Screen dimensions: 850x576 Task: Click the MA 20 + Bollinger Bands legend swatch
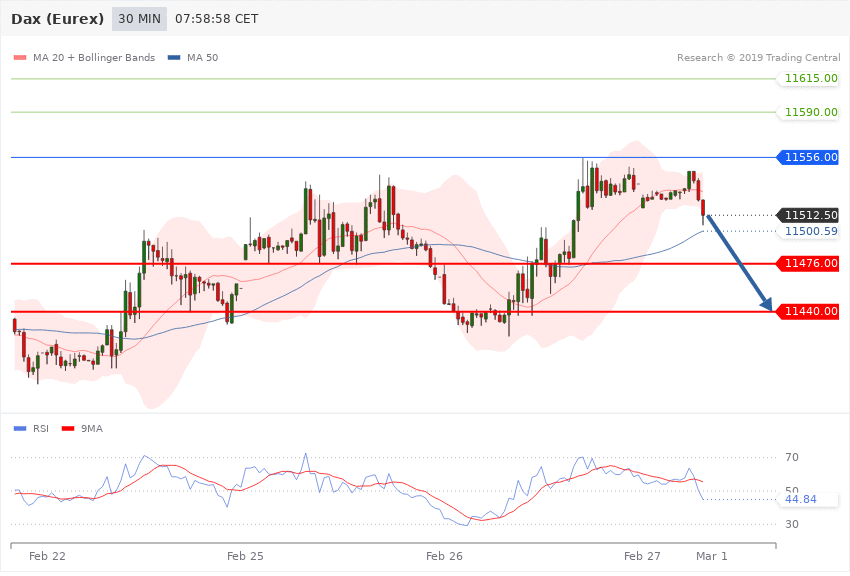click(x=20, y=57)
